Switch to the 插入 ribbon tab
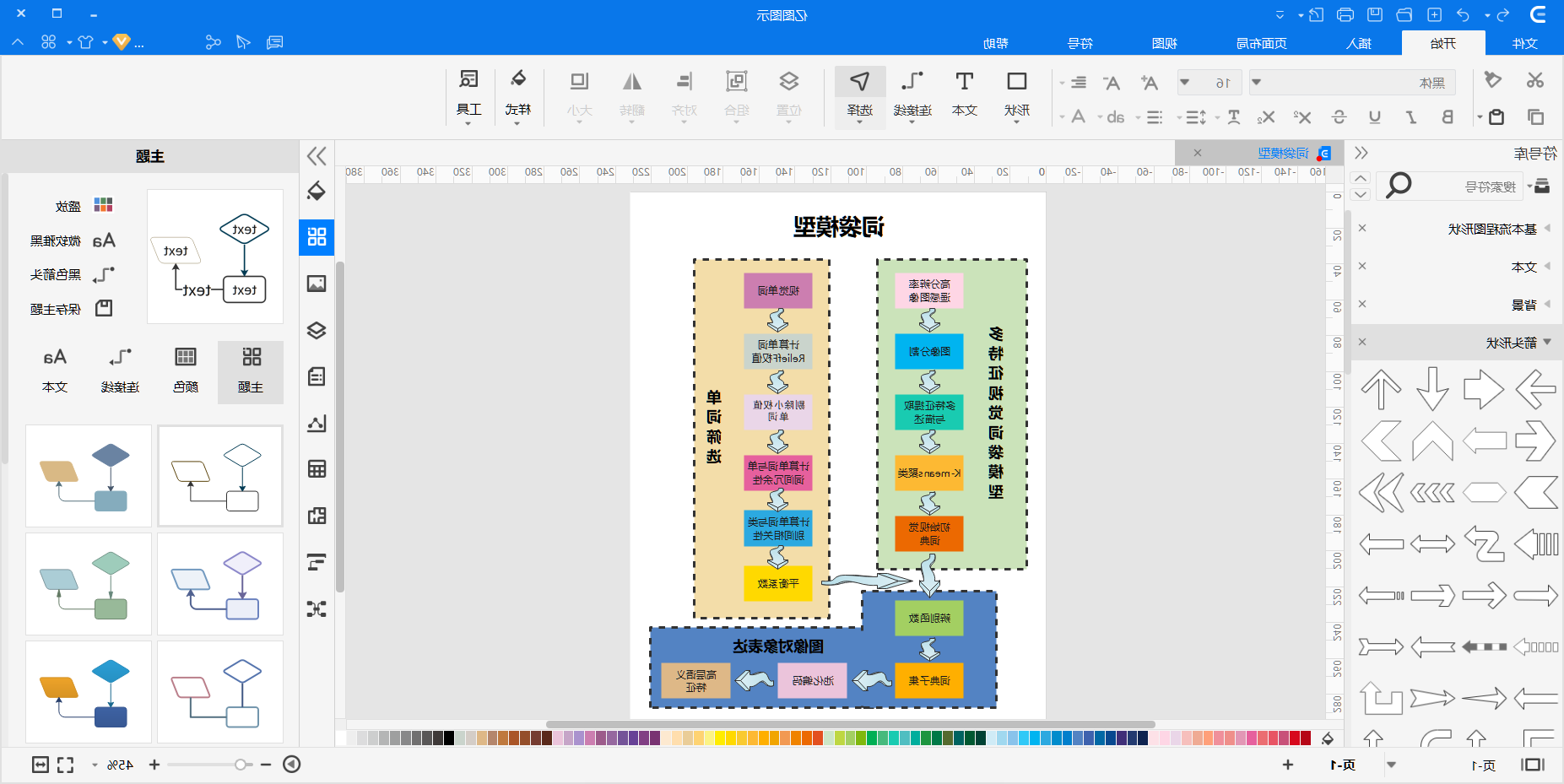This screenshot has height=784, width=1564. [1359, 43]
